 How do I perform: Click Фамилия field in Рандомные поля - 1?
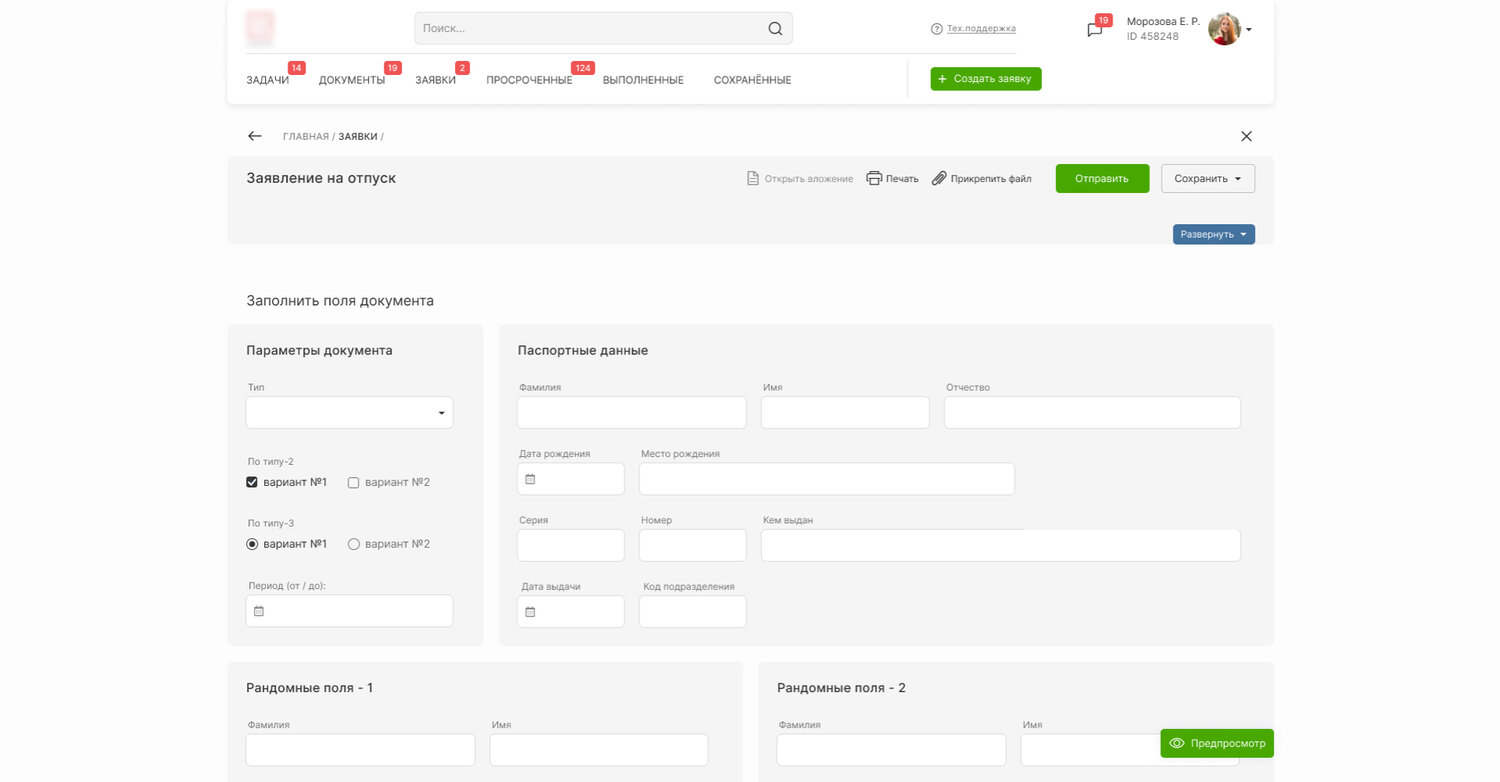click(361, 750)
